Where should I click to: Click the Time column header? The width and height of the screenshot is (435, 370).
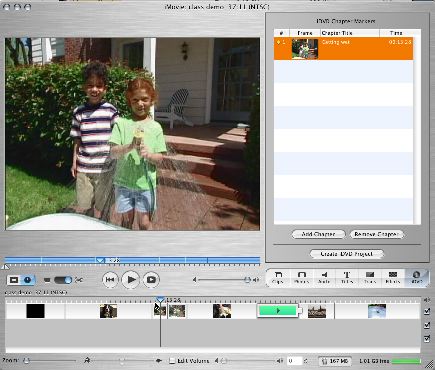point(396,33)
